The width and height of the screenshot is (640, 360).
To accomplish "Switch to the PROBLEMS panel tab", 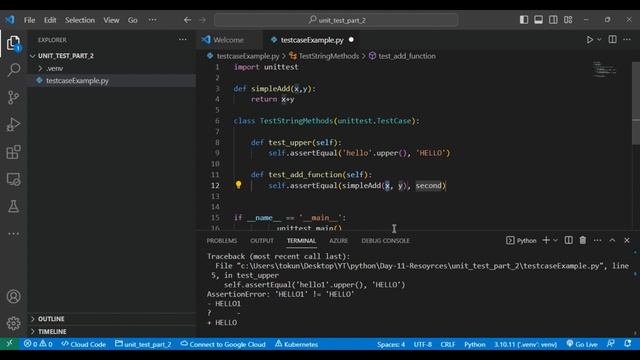I will (222, 240).
